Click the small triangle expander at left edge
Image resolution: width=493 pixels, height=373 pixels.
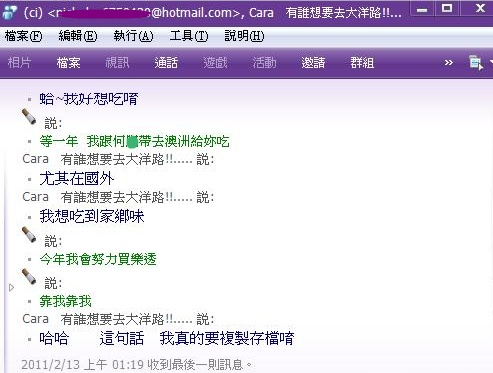click(12, 287)
